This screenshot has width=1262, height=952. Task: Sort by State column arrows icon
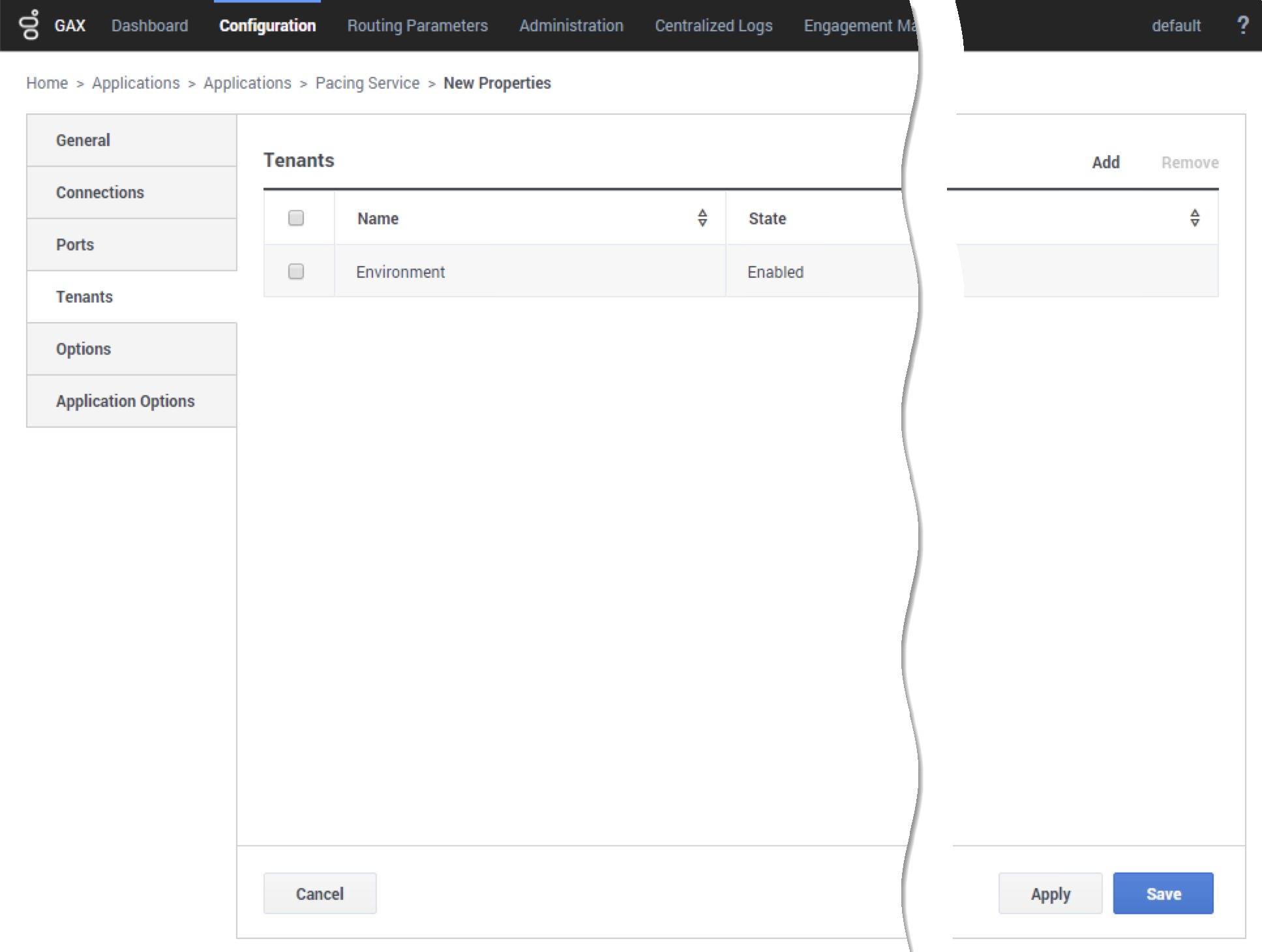[1194, 218]
